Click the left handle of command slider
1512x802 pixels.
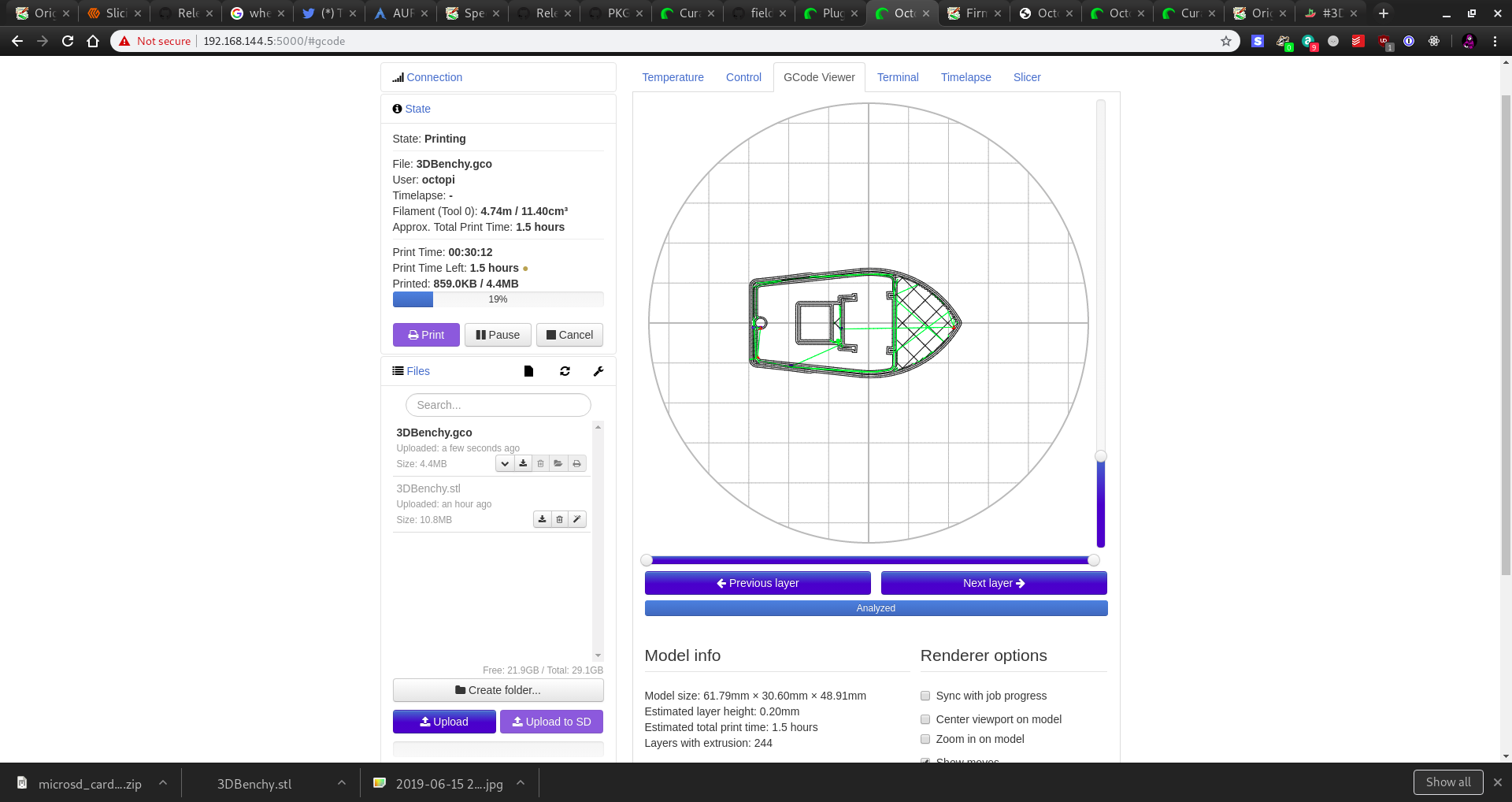click(x=647, y=560)
